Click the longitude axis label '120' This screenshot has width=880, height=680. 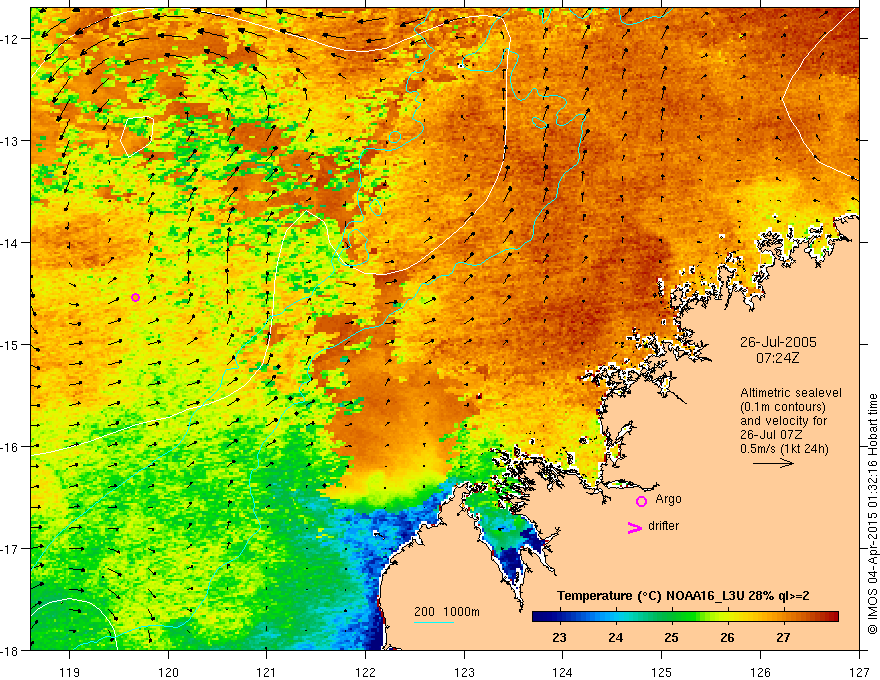[168, 672]
